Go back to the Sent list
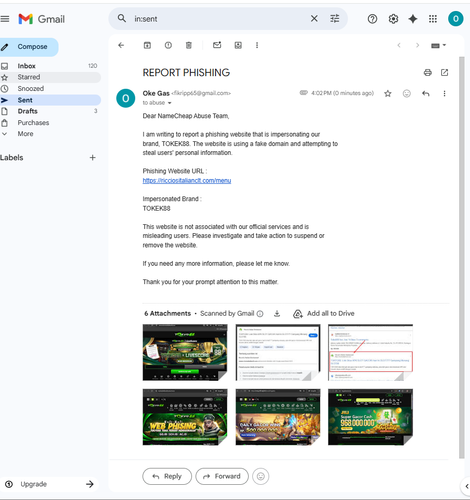470x500 pixels. point(121,45)
